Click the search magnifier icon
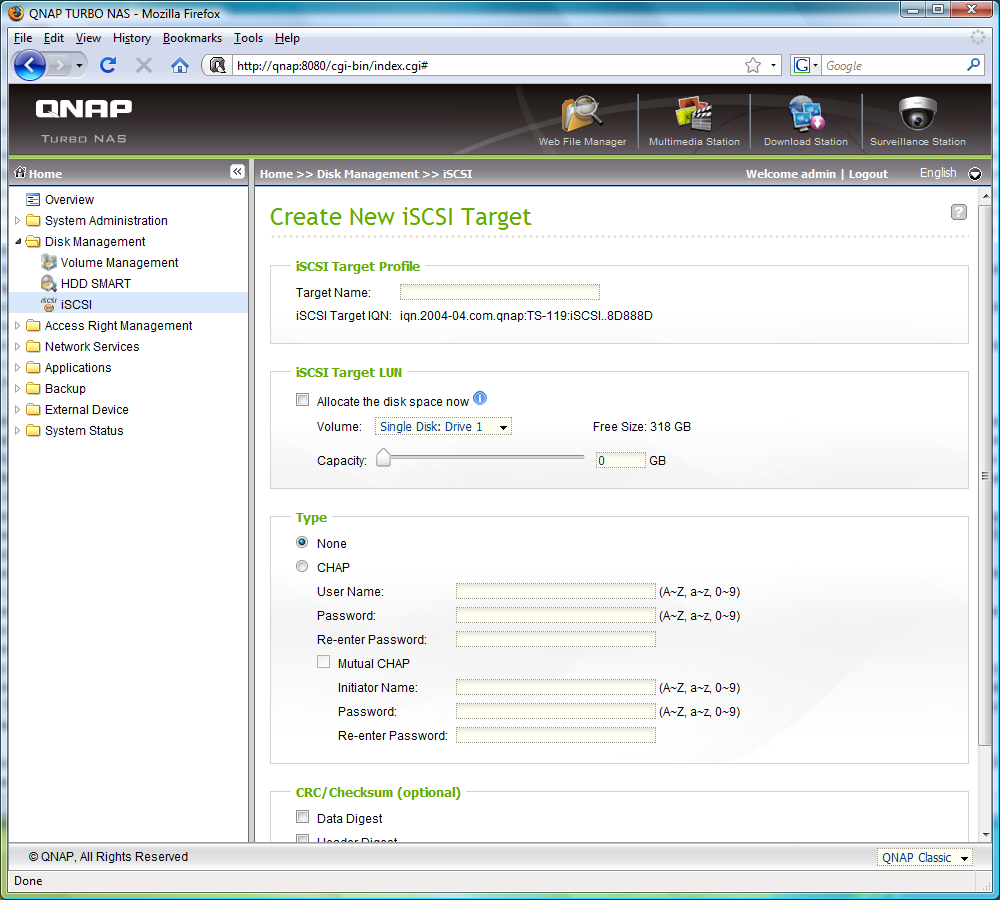 click(x=973, y=65)
